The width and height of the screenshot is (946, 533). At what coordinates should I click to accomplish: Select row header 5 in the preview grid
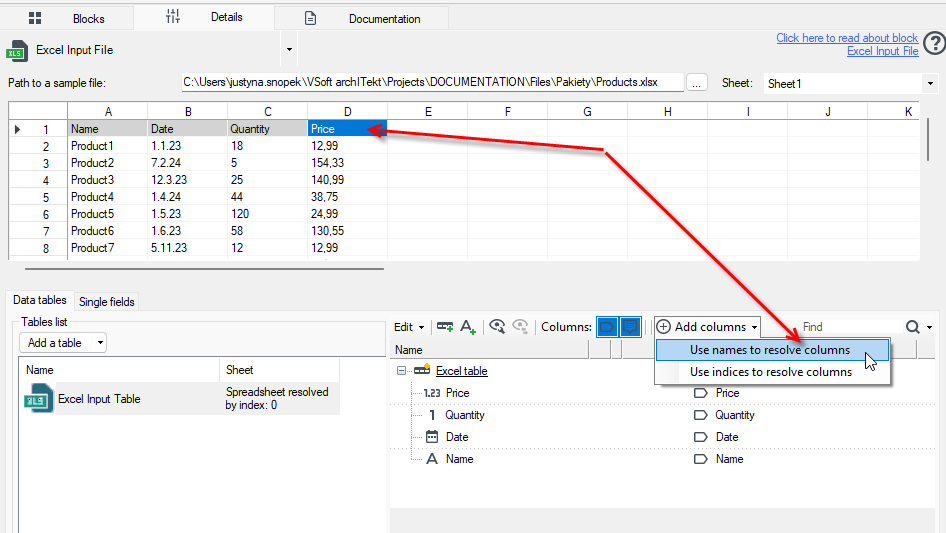click(38, 197)
